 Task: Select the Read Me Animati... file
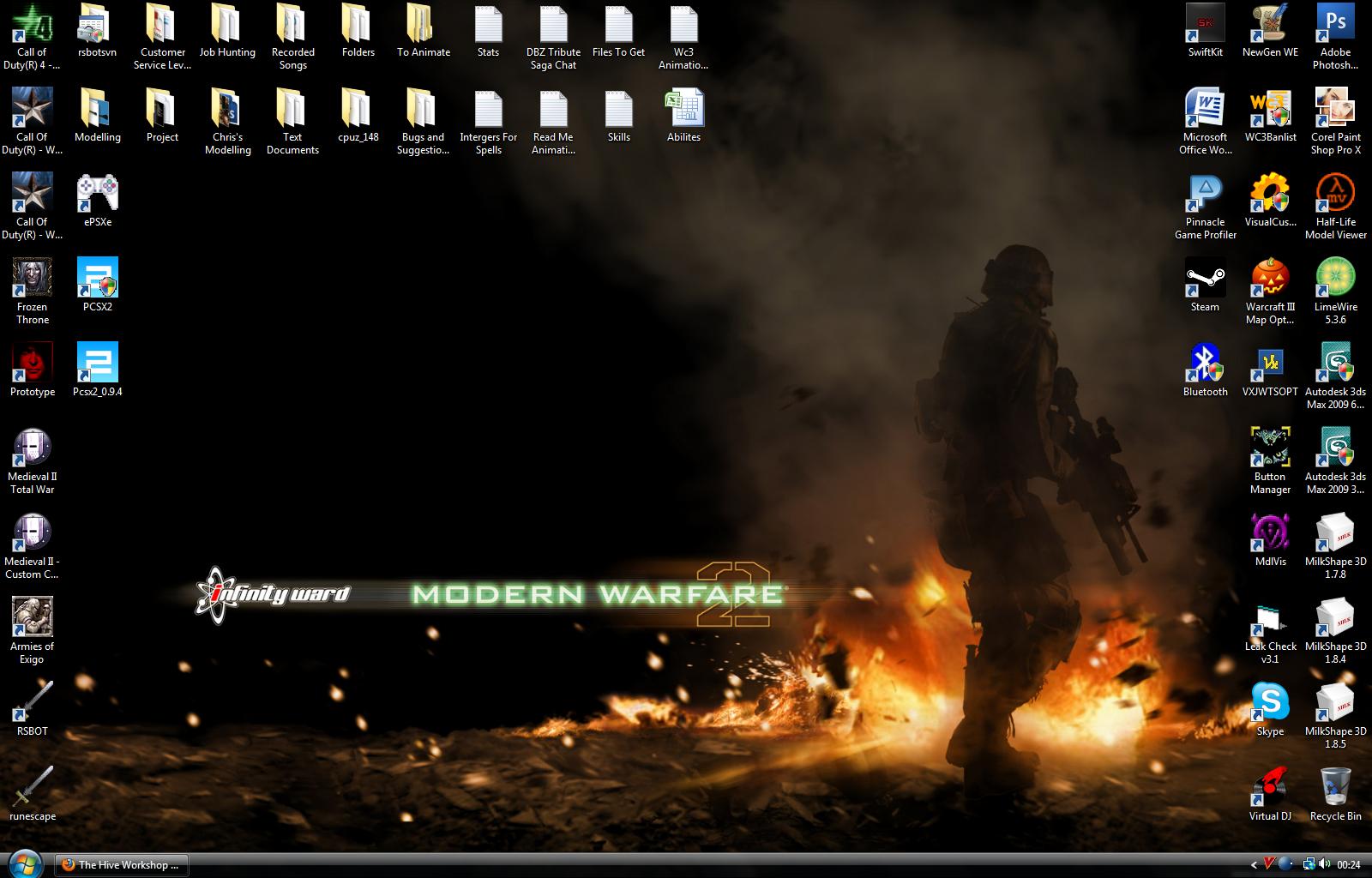pyautogui.click(x=553, y=122)
